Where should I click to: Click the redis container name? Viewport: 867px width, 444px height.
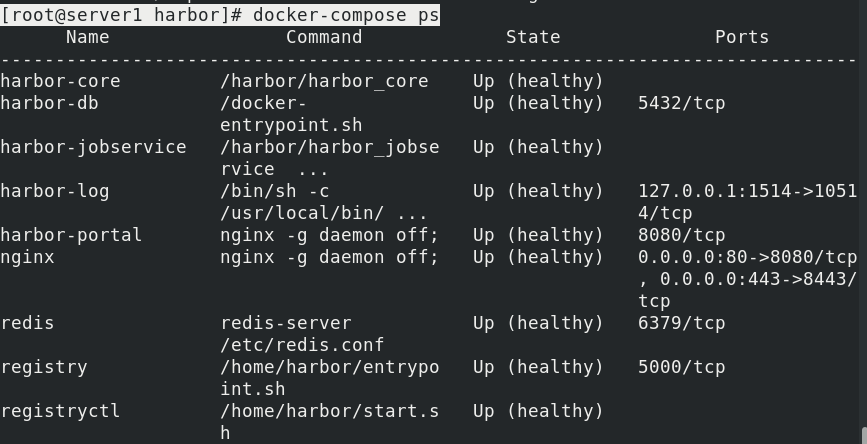click(x=28, y=323)
